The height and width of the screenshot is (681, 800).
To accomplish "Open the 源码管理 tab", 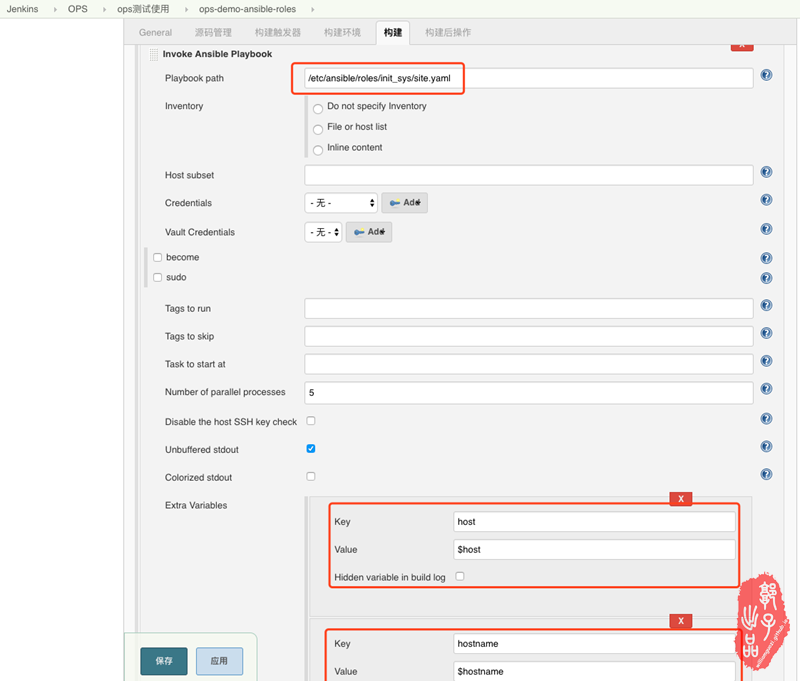I will (214, 32).
